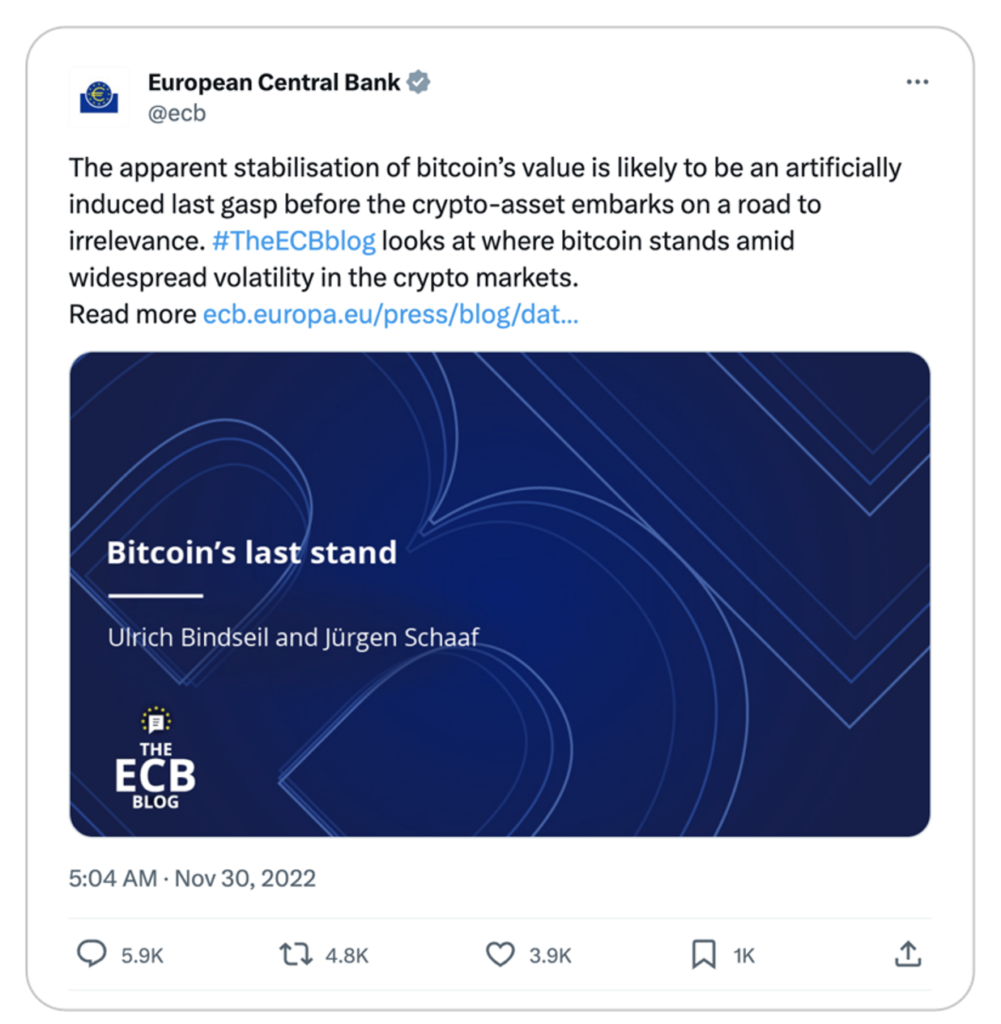1001x1024 pixels.
Task: Click the 'Bitcoin's last stand' card title
Action: (x=252, y=552)
